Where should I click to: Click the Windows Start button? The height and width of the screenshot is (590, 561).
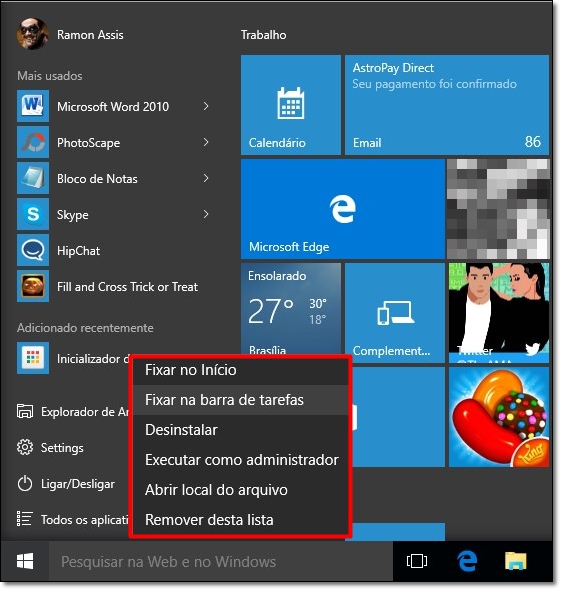pos(25,561)
